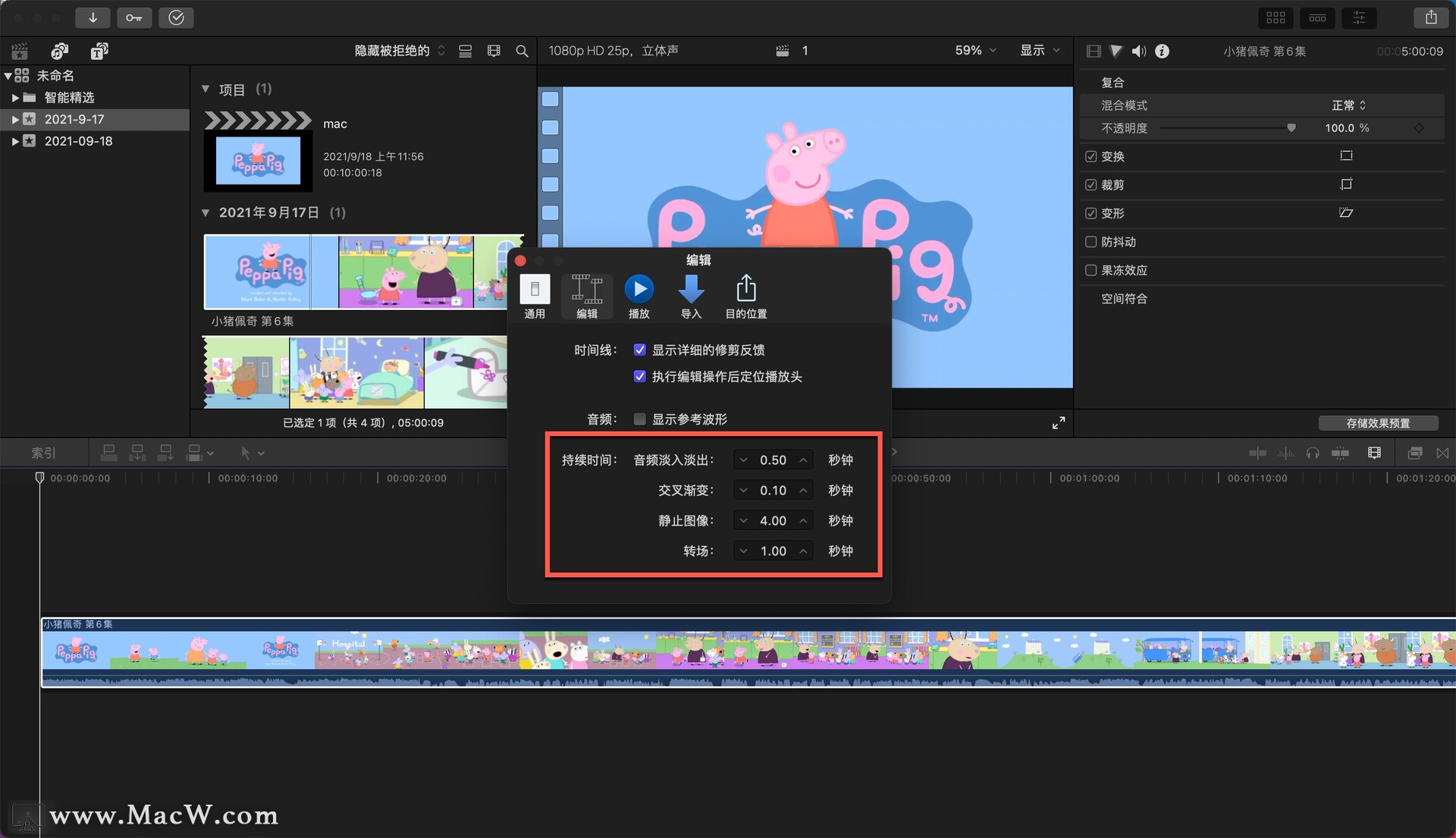Click the 静止图像 4.00 duration field
Viewport: 1456px width, 838px height.
coord(773,521)
